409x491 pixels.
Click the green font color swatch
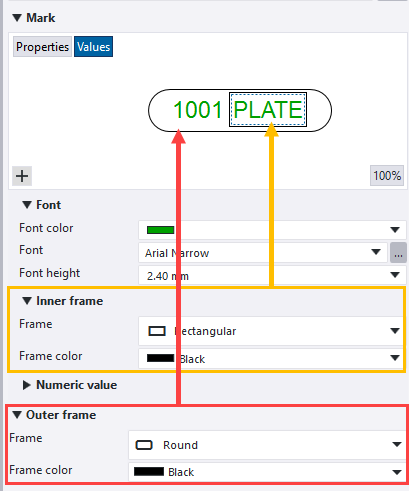tap(160, 230)
